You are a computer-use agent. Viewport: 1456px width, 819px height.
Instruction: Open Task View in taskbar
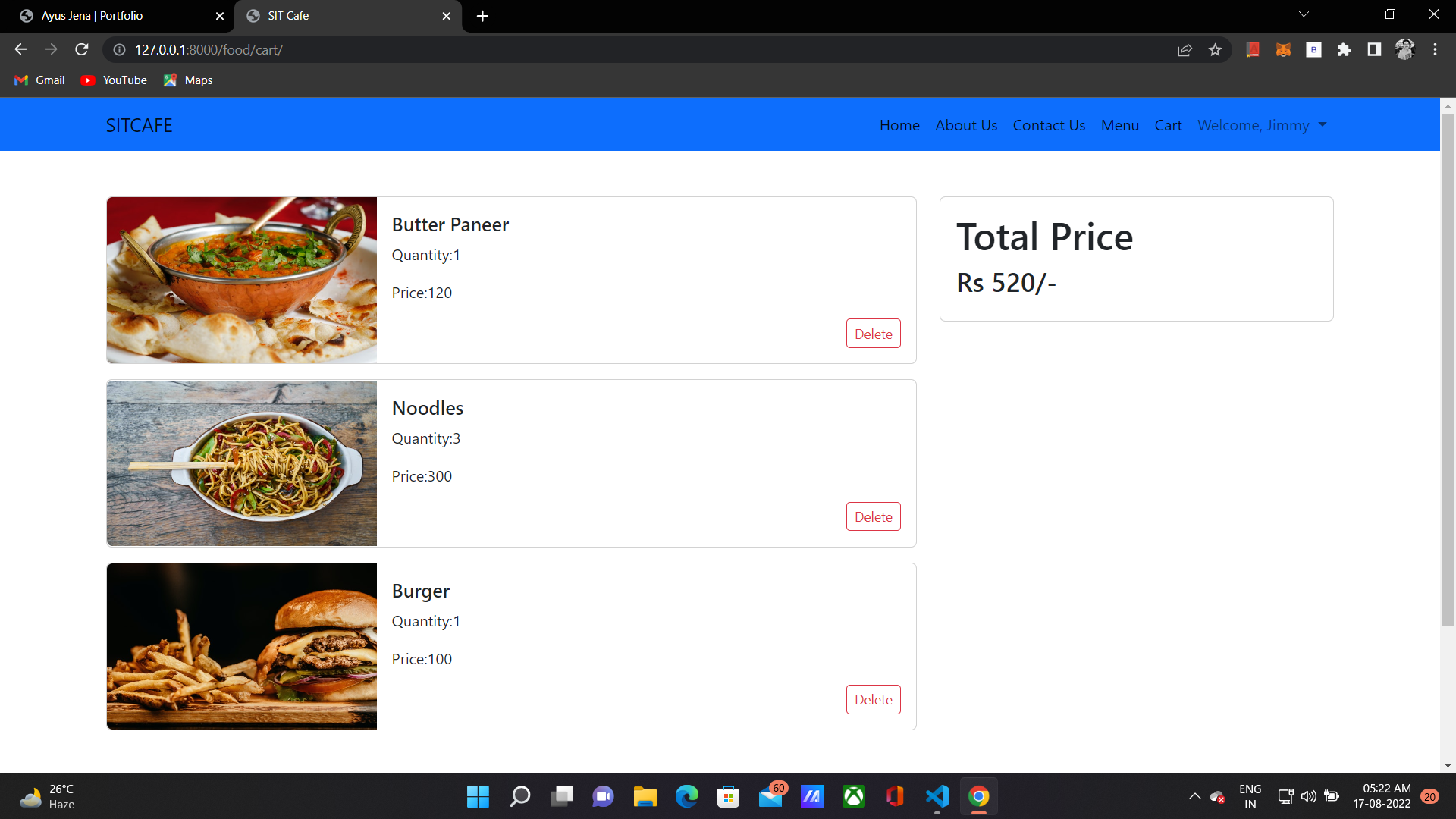(562, 797)
